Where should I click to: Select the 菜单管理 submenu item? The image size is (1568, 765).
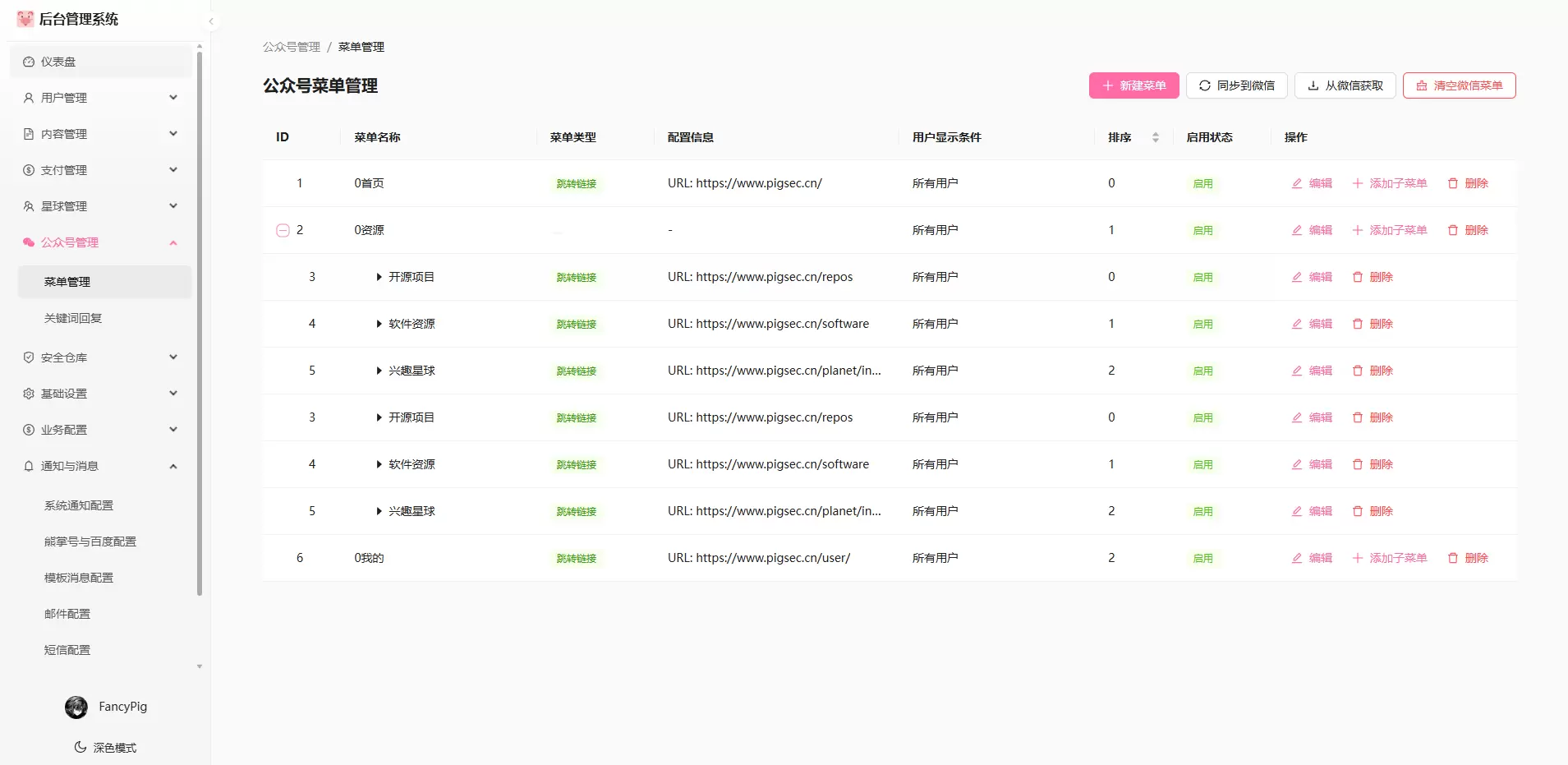(x=104, y=282)
